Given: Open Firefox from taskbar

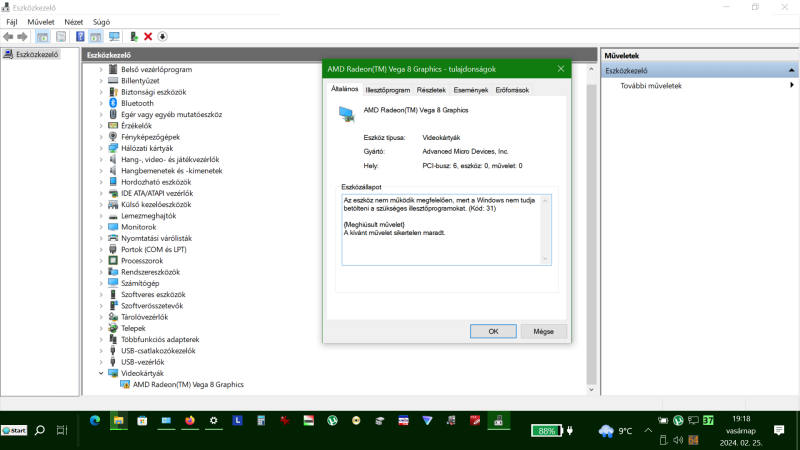Looking at the screenshot, I should pos(190,421).
